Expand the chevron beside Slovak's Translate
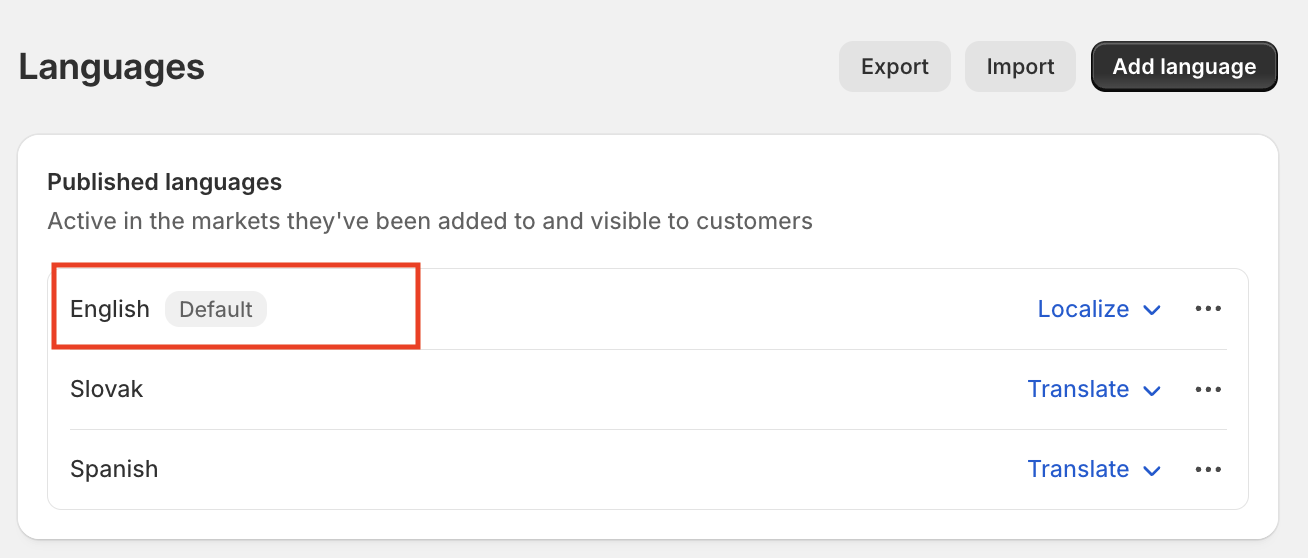The height and width of the screenshot is (558, 1308). [1152, 390]
